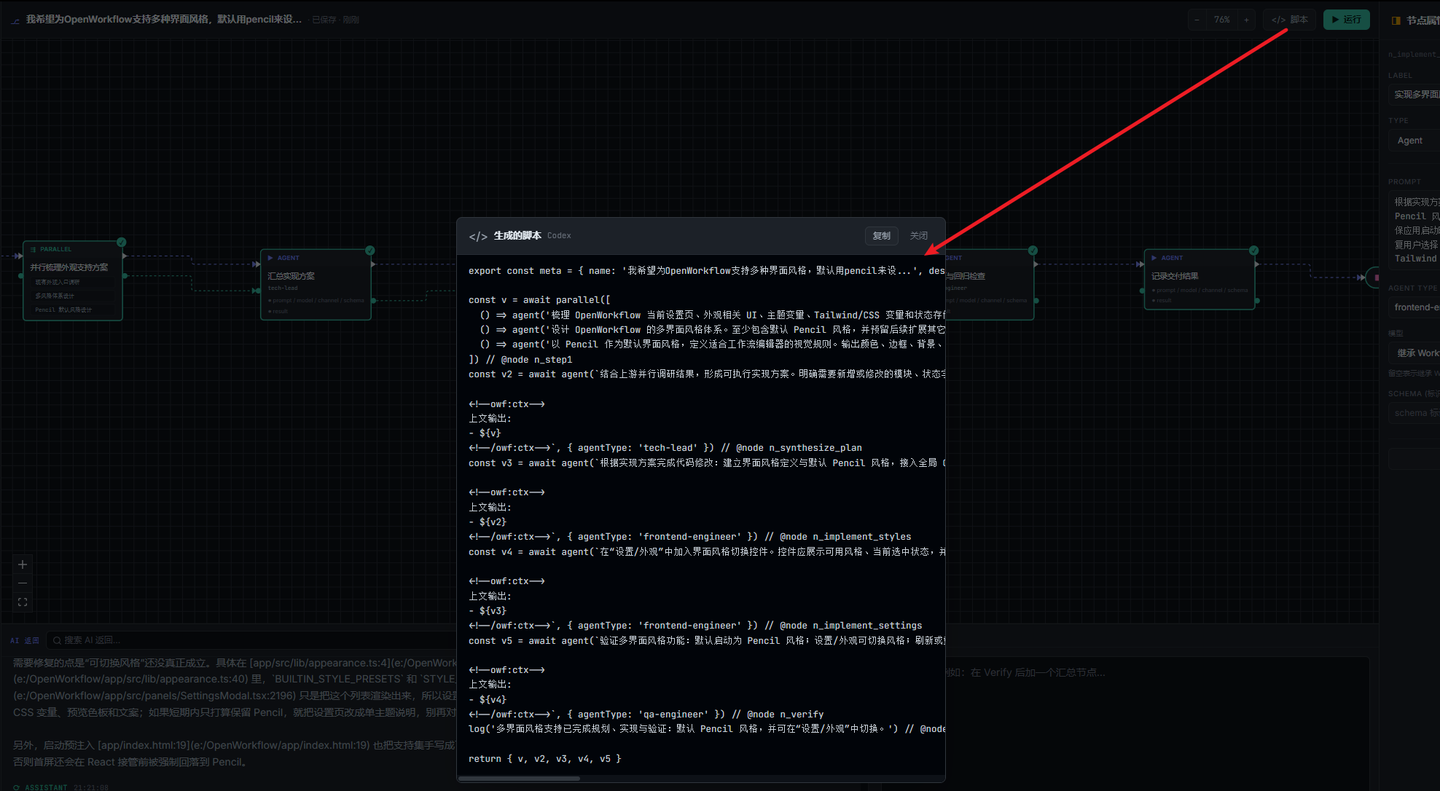Click the checkmark badge on 记录交付结果 node
This screenshot has width=1440, height=791.
point(1254,250)
